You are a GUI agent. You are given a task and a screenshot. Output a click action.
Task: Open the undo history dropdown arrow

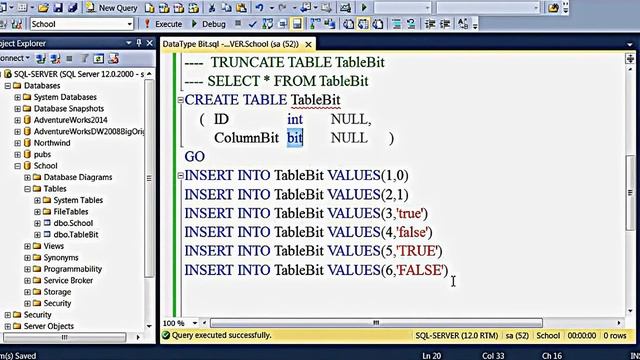271,8
